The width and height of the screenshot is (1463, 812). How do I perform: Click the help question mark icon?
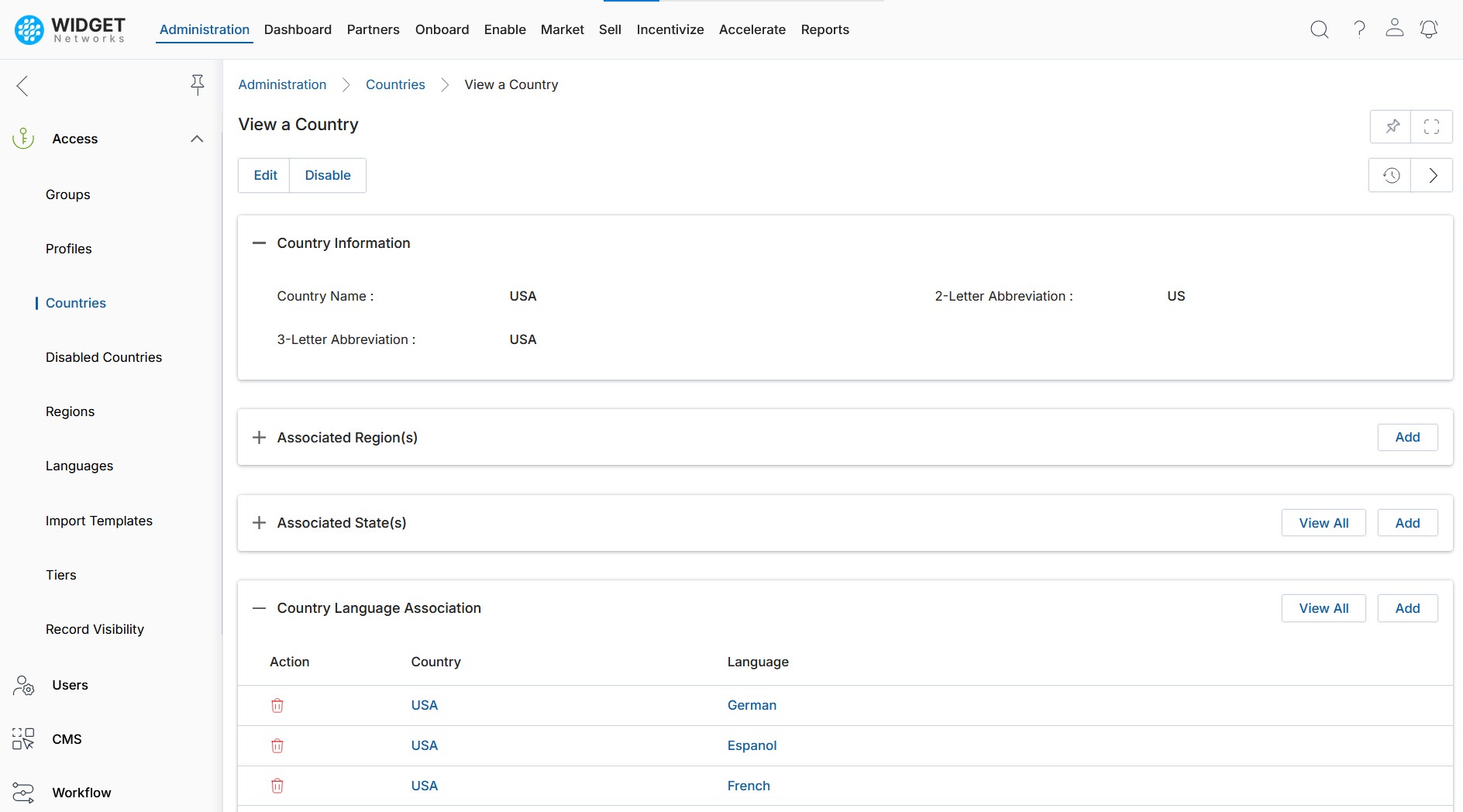pyautogui.click(x=1359, y=29)
